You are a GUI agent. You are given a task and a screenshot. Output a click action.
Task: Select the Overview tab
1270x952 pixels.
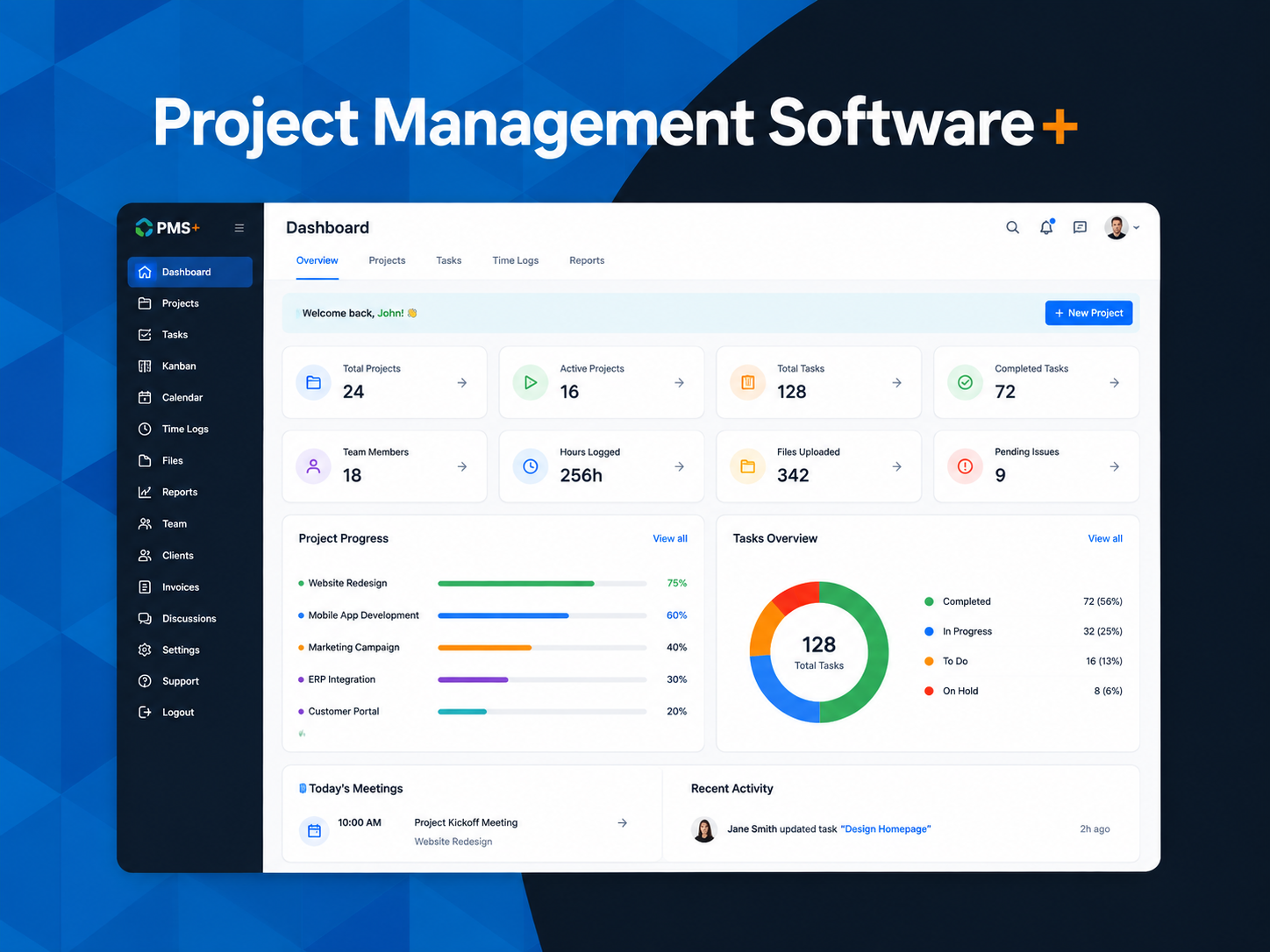[317, 260]
